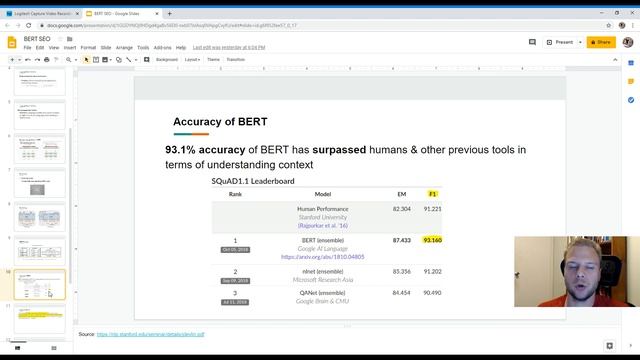This screenshot has width=640, height=360.
Task: Collapse the menus with the toolbar chevron
Action: pyautogui.click(x=615, y=60)
